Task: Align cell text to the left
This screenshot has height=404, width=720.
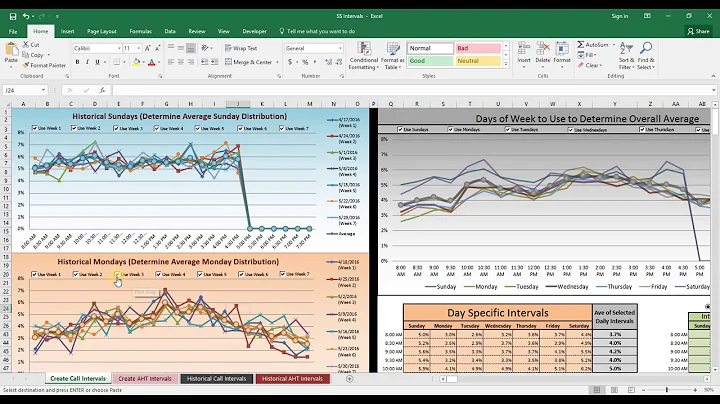Action: click(x=171, y=62)
